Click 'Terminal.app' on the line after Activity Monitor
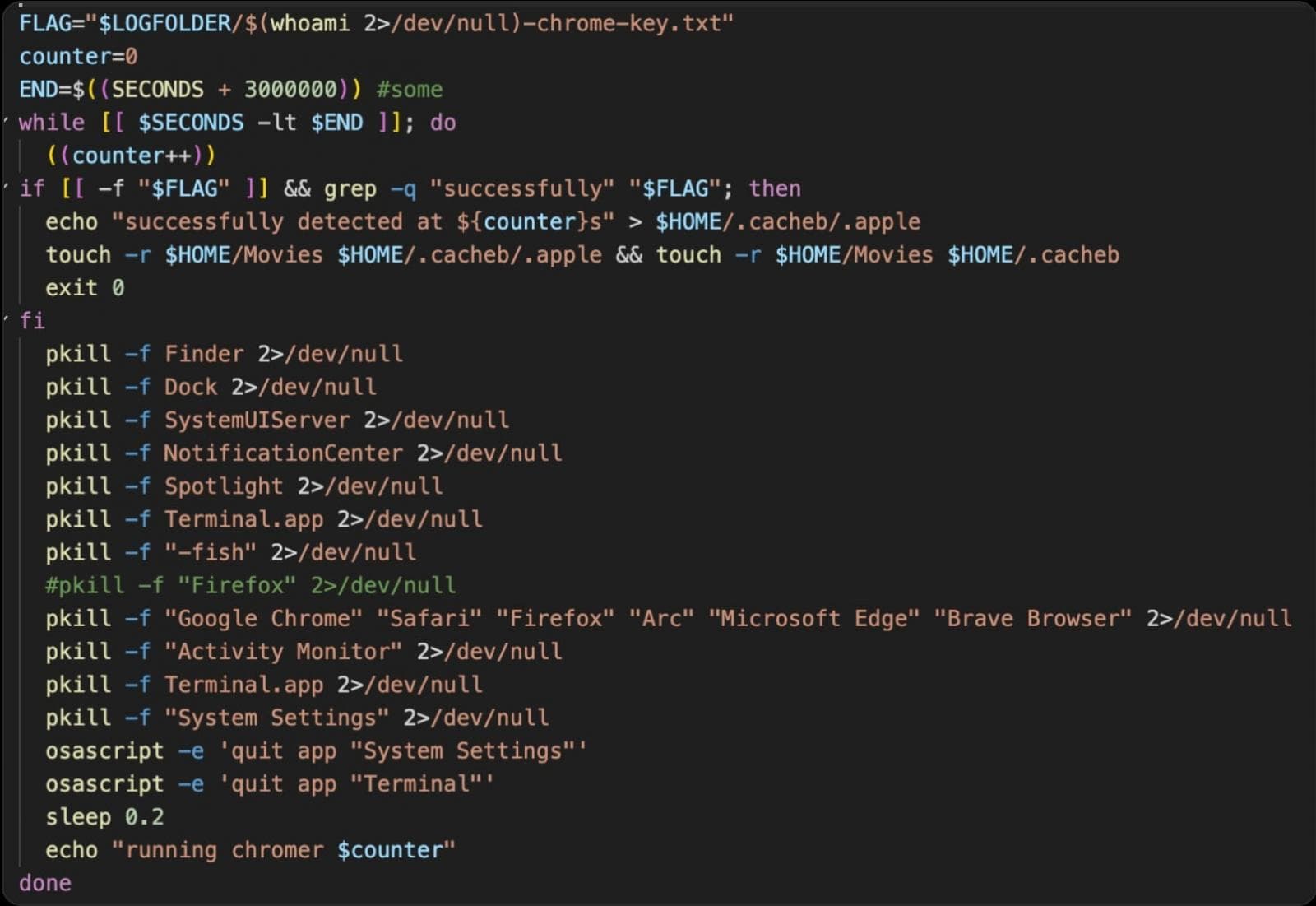The width and height of the screenshot is (1316, 906). [x=244, y=685]
